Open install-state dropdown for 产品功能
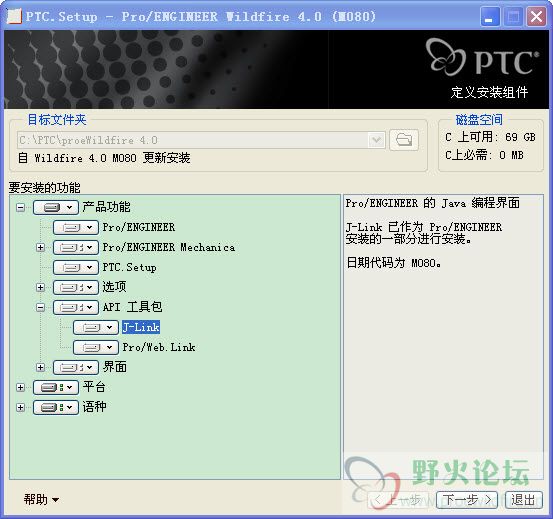The image size is (553, 519). (56, 207)
